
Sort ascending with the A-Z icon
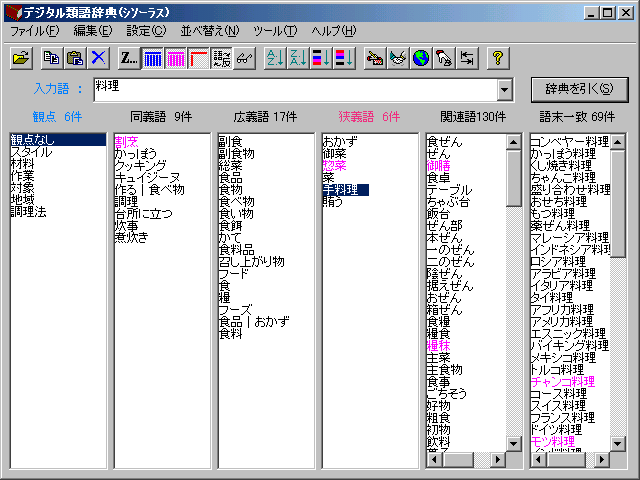[x=275, y=58]
